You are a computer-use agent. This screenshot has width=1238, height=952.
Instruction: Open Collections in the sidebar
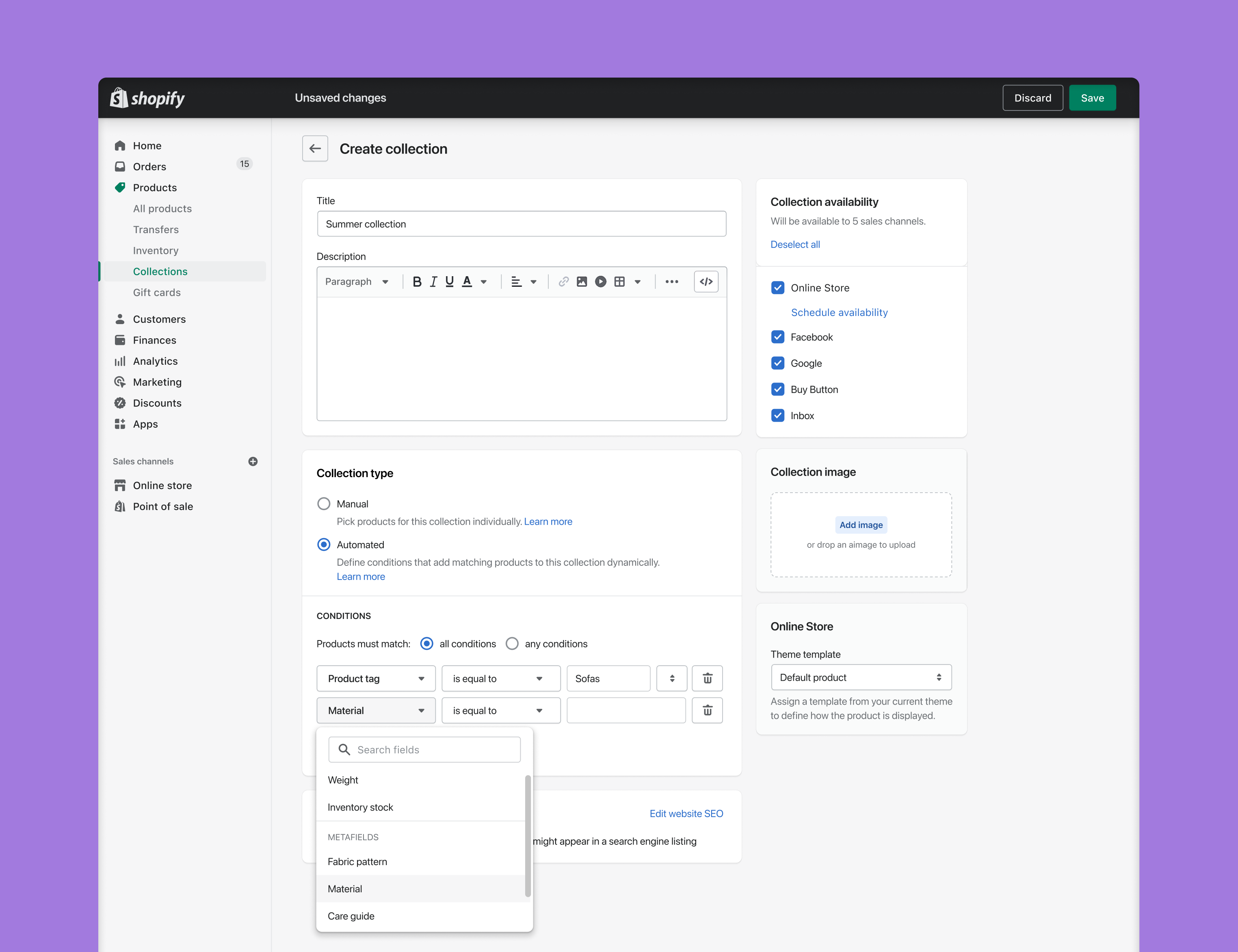coord(185,271)
